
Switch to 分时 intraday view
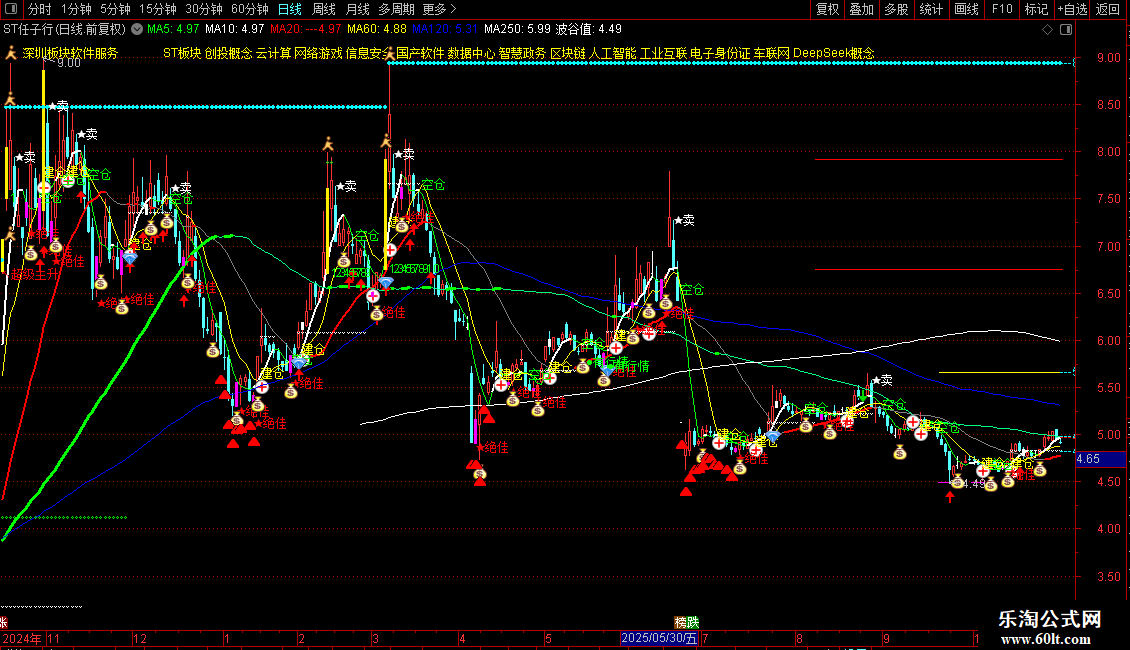point(40,9)
